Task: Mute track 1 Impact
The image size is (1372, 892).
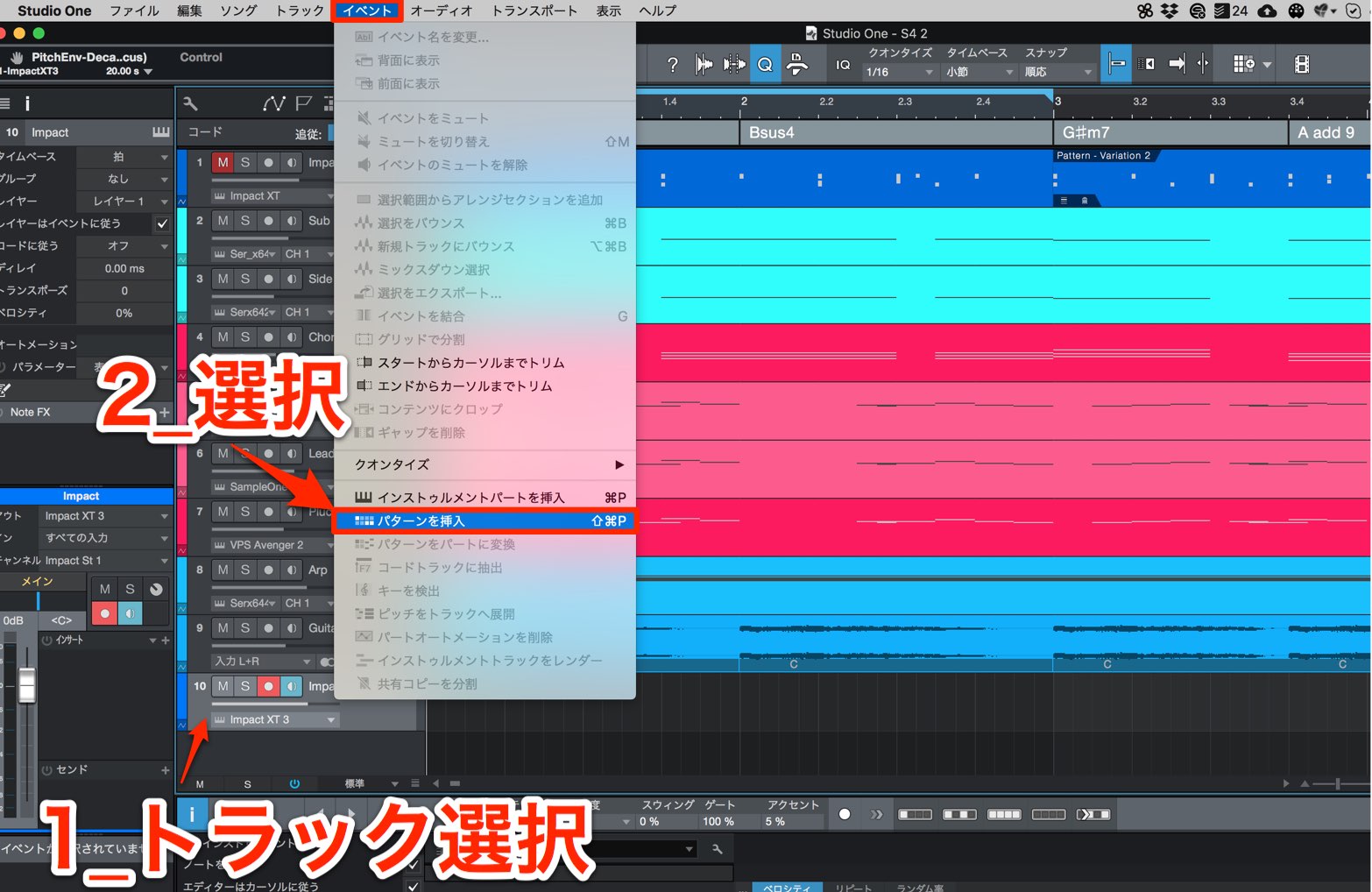Action: [x=223, y=162]
